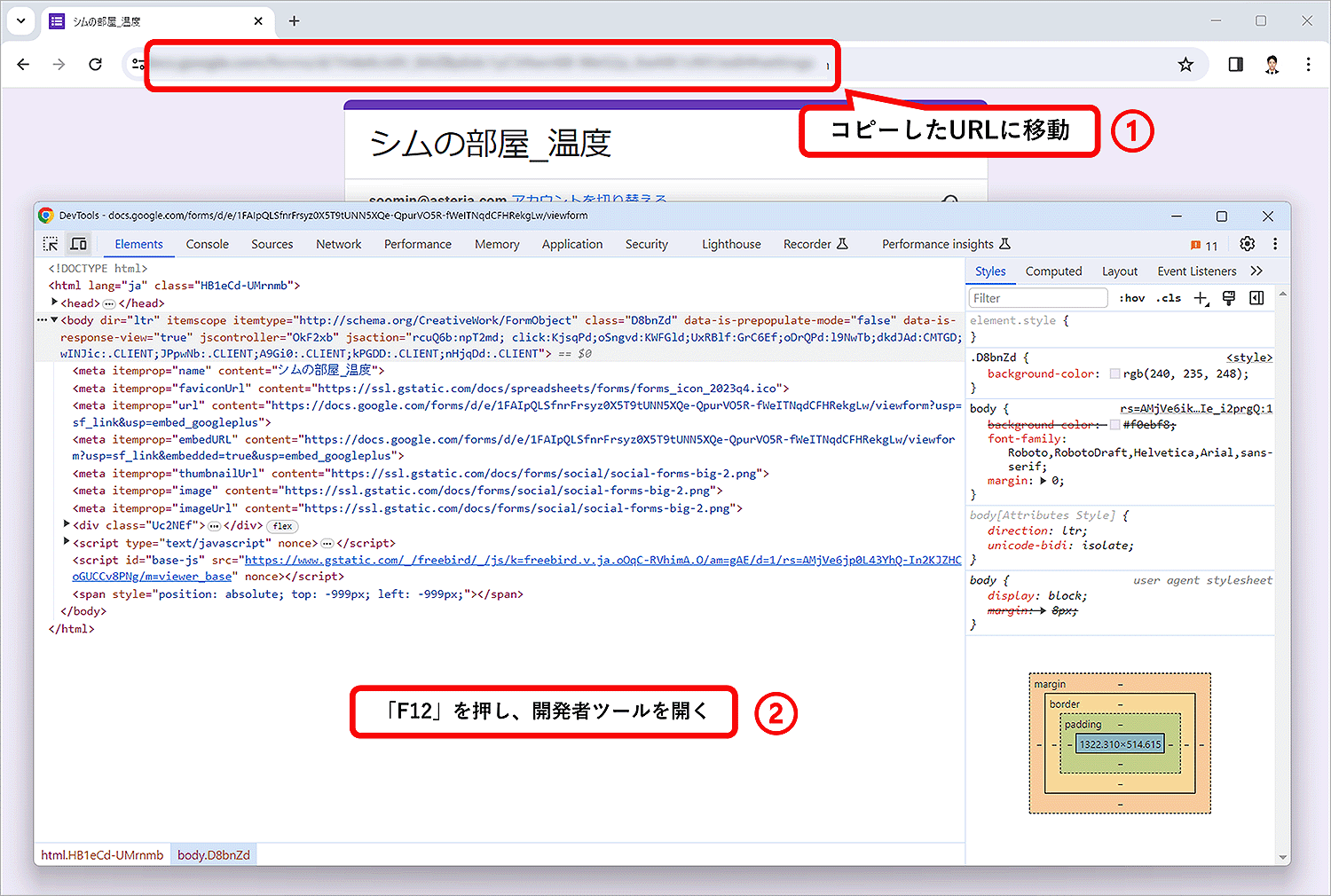Select body.D8bnZd in the breadcrumb
The width and height of the screenshot is (1331, 896).
pyautogui.click(x=214, y=855)
